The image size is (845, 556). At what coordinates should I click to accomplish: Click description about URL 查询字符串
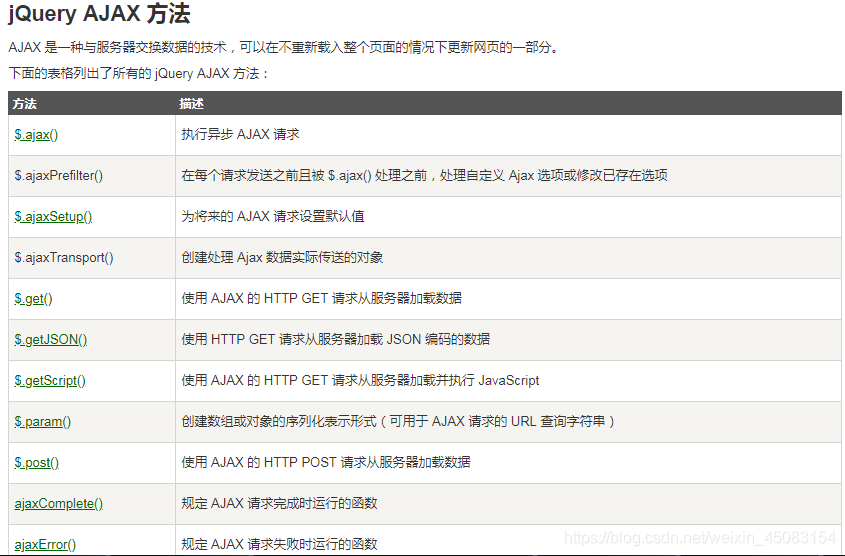(x=398, y=421)
